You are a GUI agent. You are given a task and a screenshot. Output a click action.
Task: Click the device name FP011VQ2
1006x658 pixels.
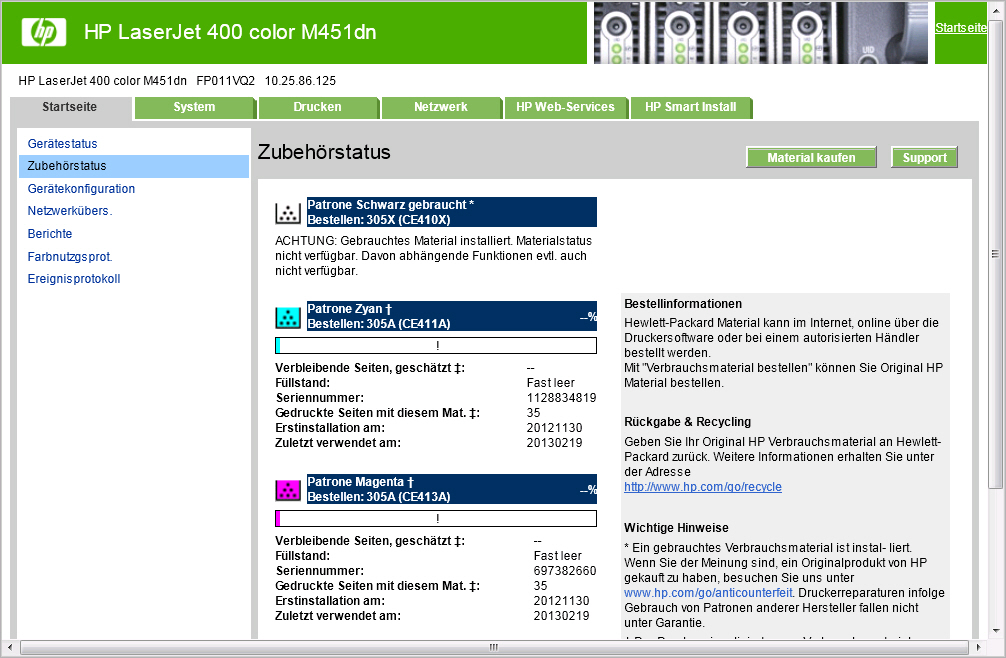click(x=225, y=81)
